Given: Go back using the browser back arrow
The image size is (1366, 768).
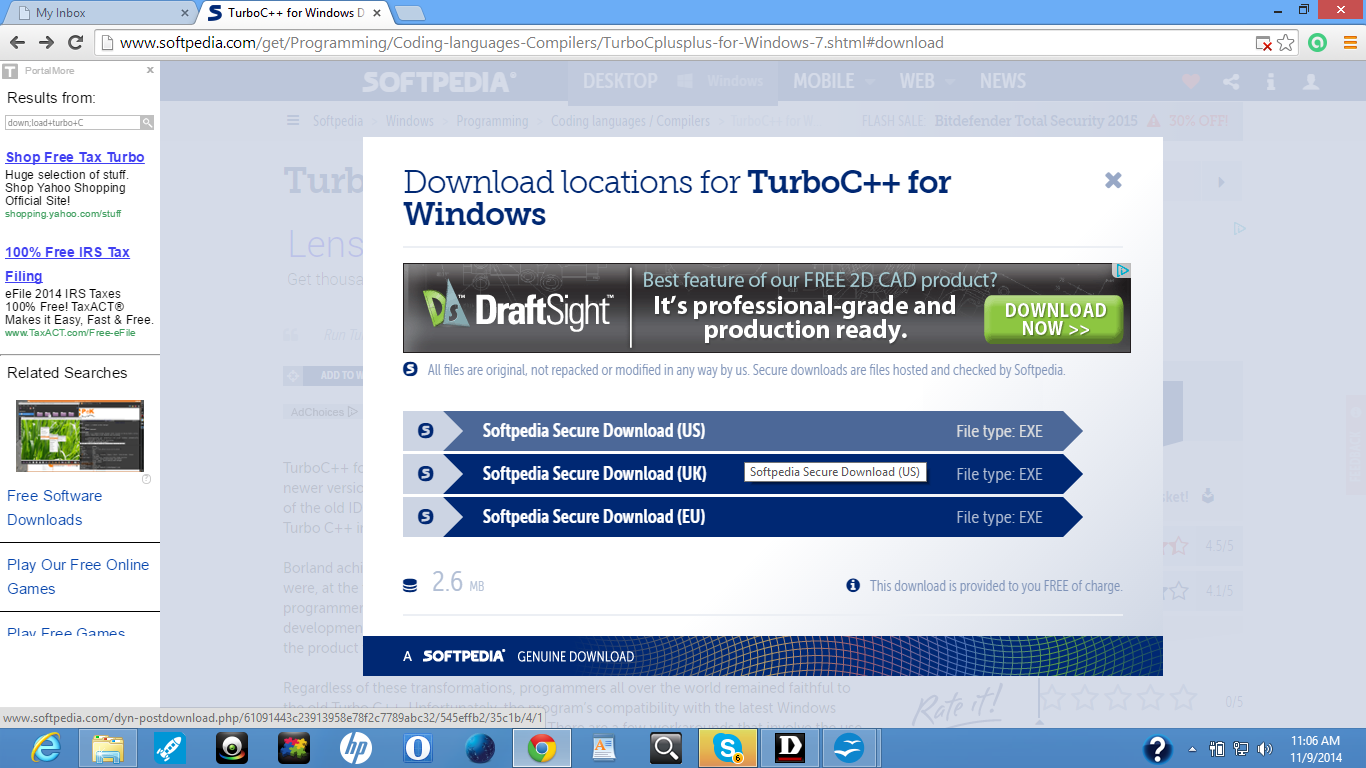Looking at the screenshot, I should click(x=17, y=42).
